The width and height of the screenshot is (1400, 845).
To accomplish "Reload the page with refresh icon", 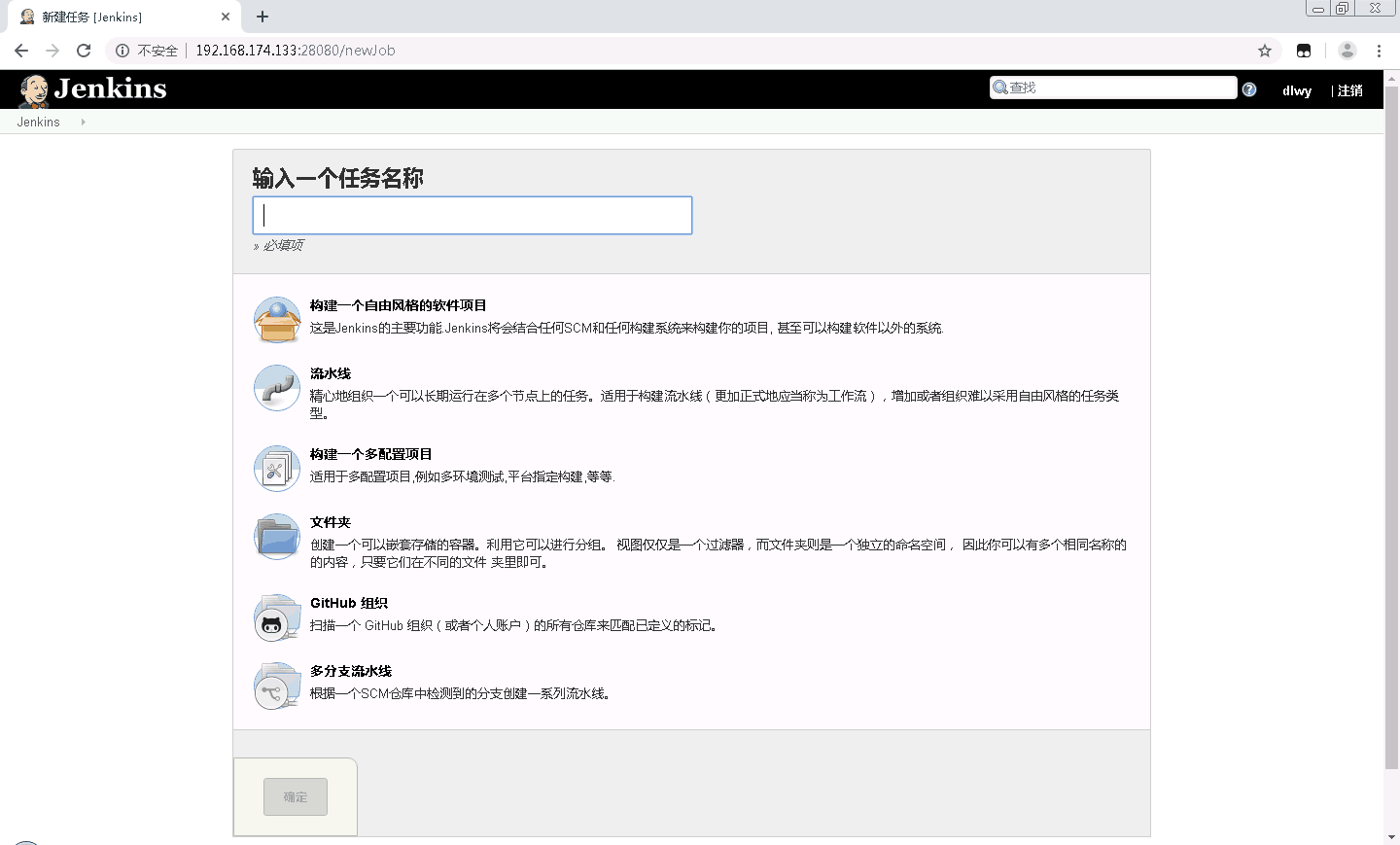I will [x=84, y=51].
